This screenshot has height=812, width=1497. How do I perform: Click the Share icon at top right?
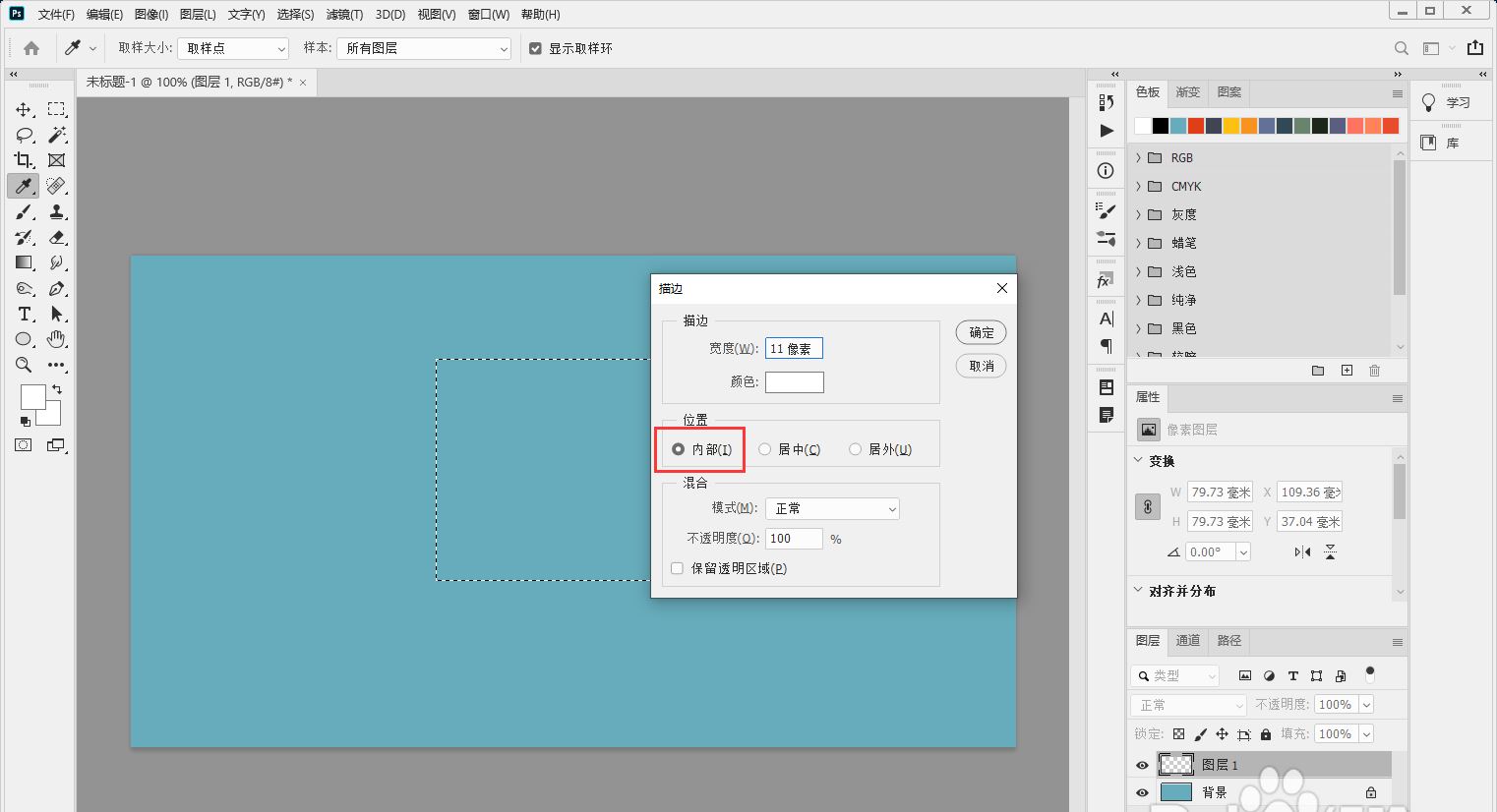[x=1475, y=48]
